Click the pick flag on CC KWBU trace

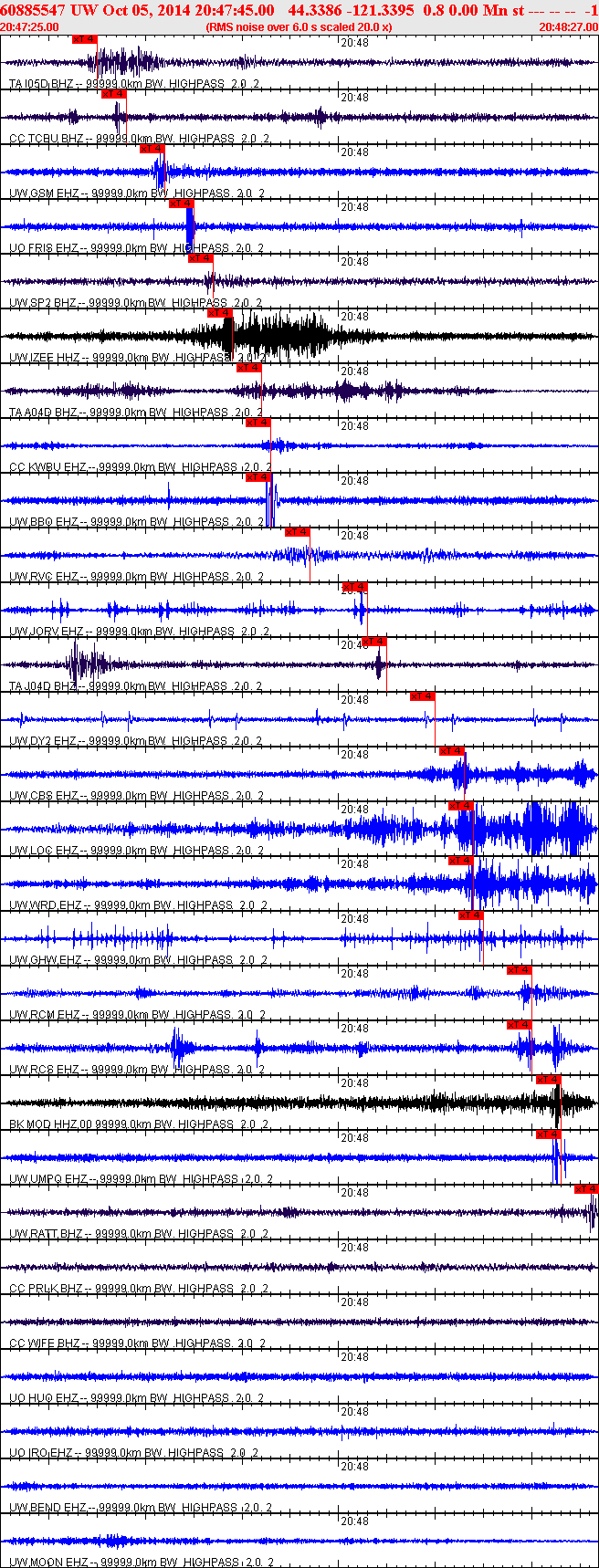(258, 423)
